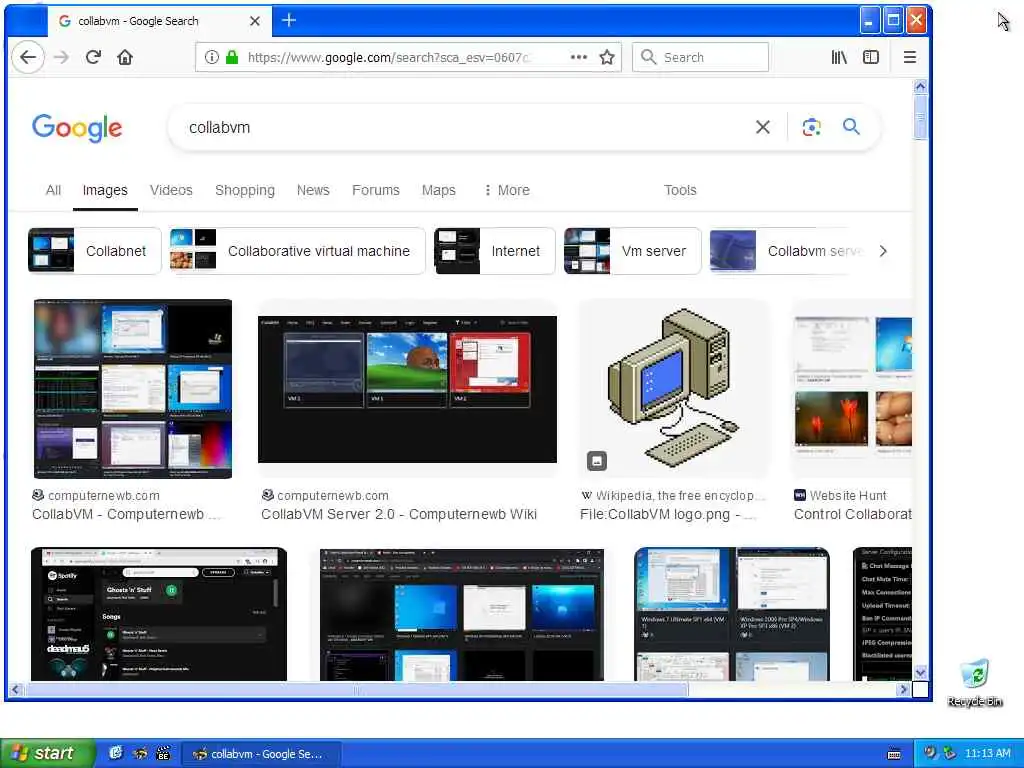Screen dimensions: 1024x768
Task: Submit search with magnifier button
Action: [851, 127]
